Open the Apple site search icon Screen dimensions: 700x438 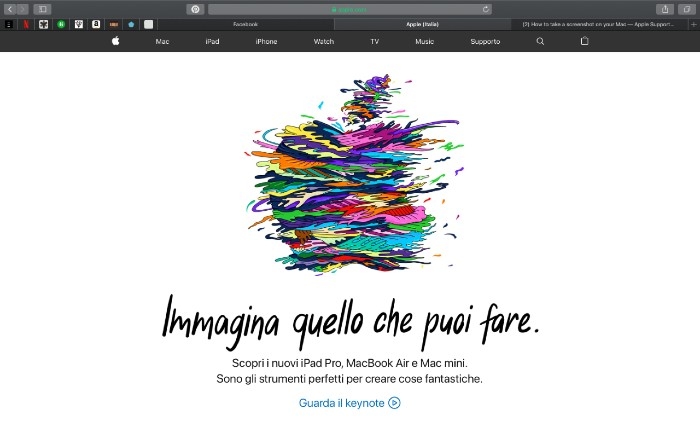click(540, 41)
